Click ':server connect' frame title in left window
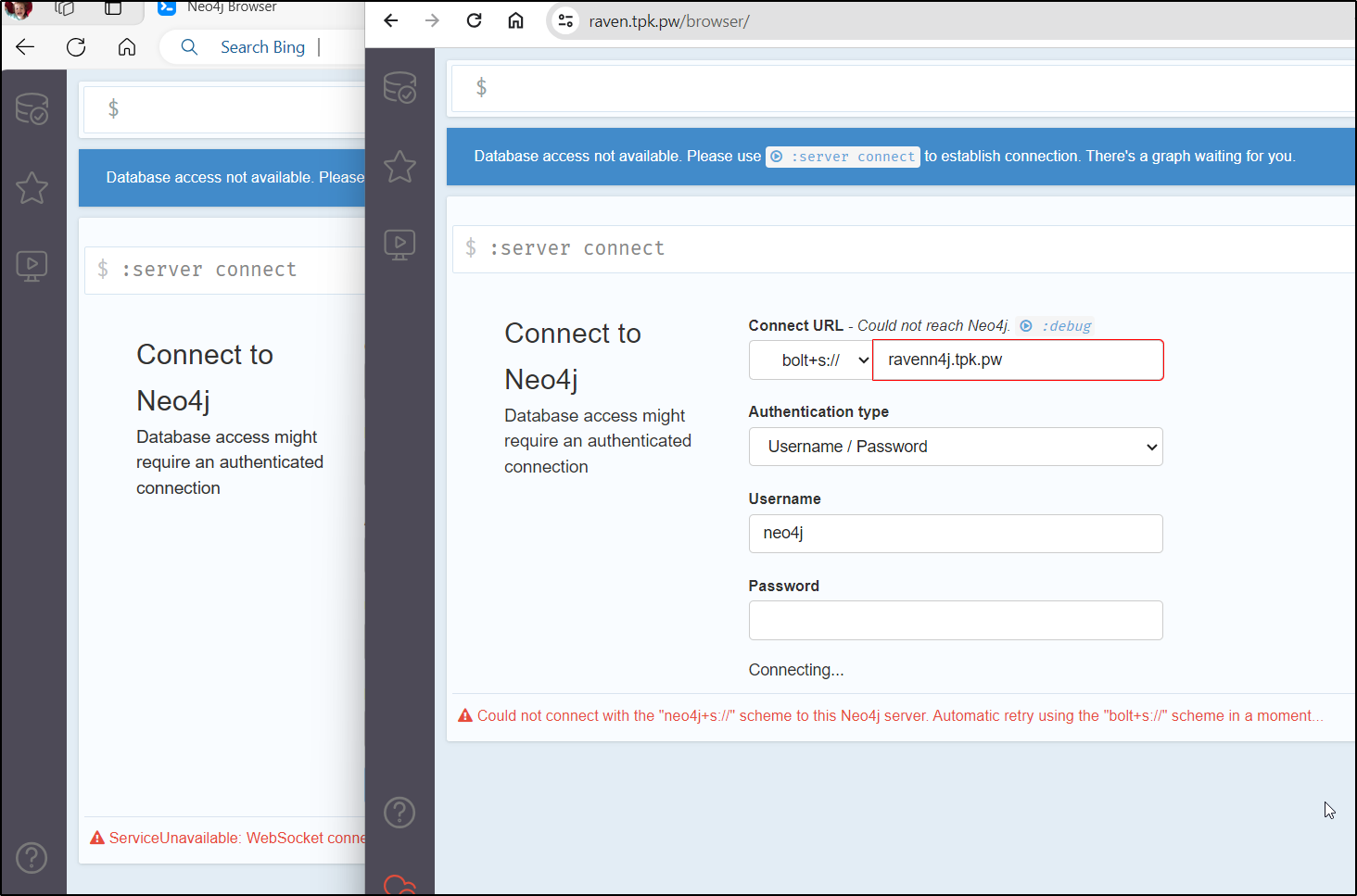This screenshot has height=896, width=1357. (209, 270)
